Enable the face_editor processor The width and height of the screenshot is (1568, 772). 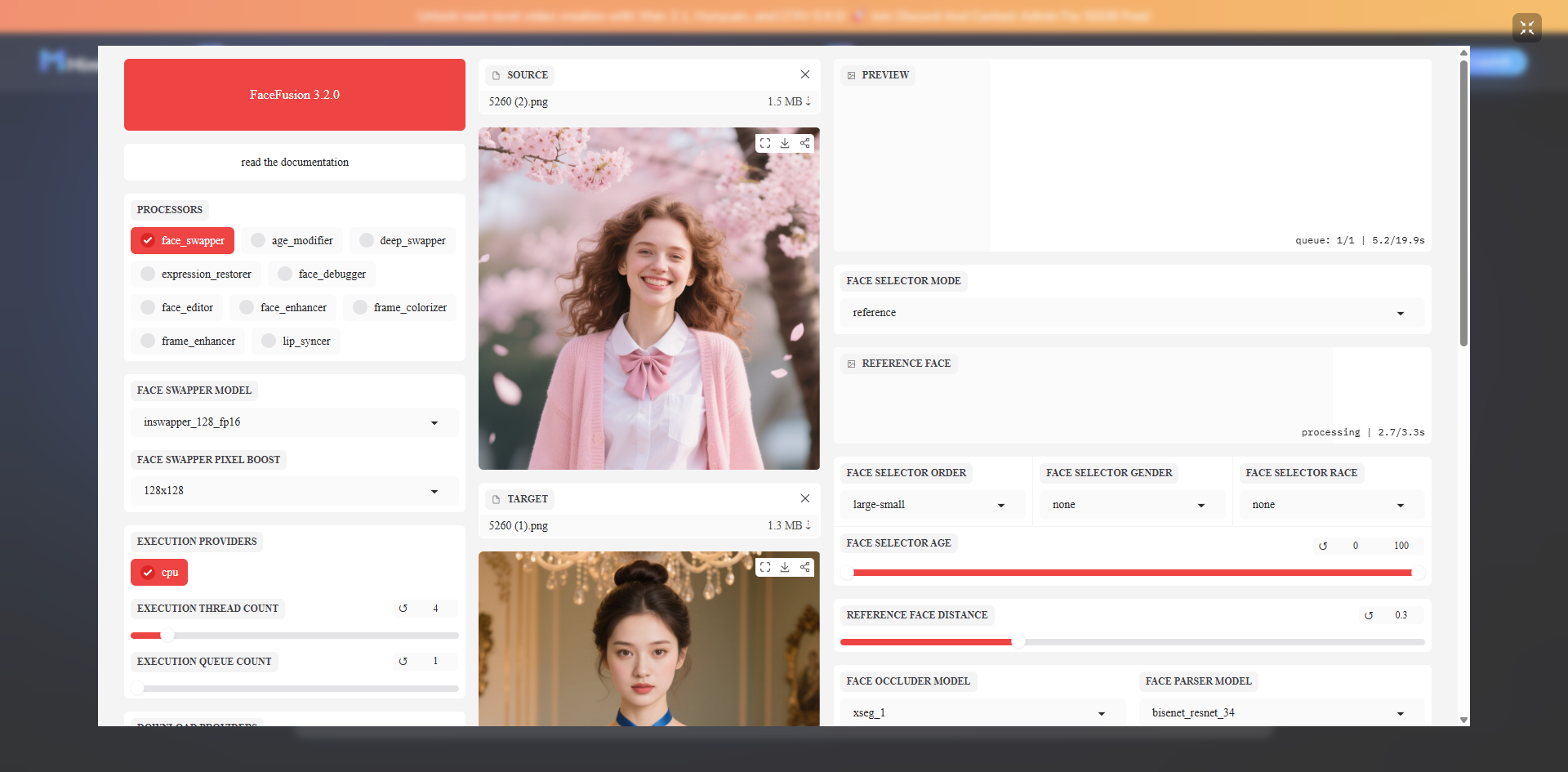point(177,308)
